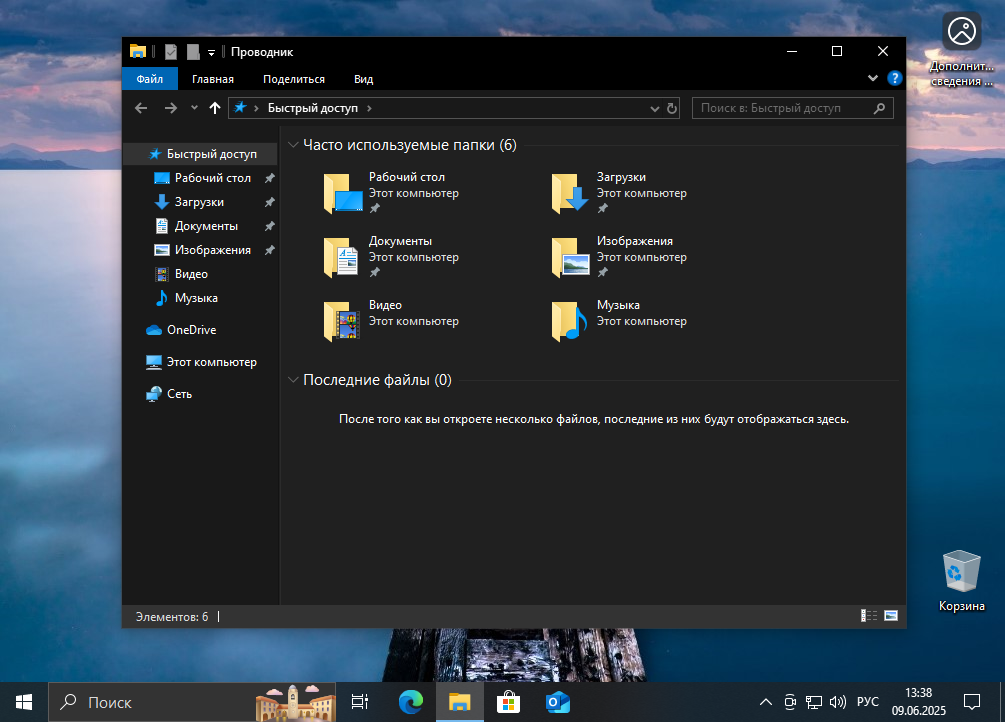Collapse the Часто используемые папки section
Image resolution: width=1005 pixels, height=722 pixels.
tap(292, 144)
